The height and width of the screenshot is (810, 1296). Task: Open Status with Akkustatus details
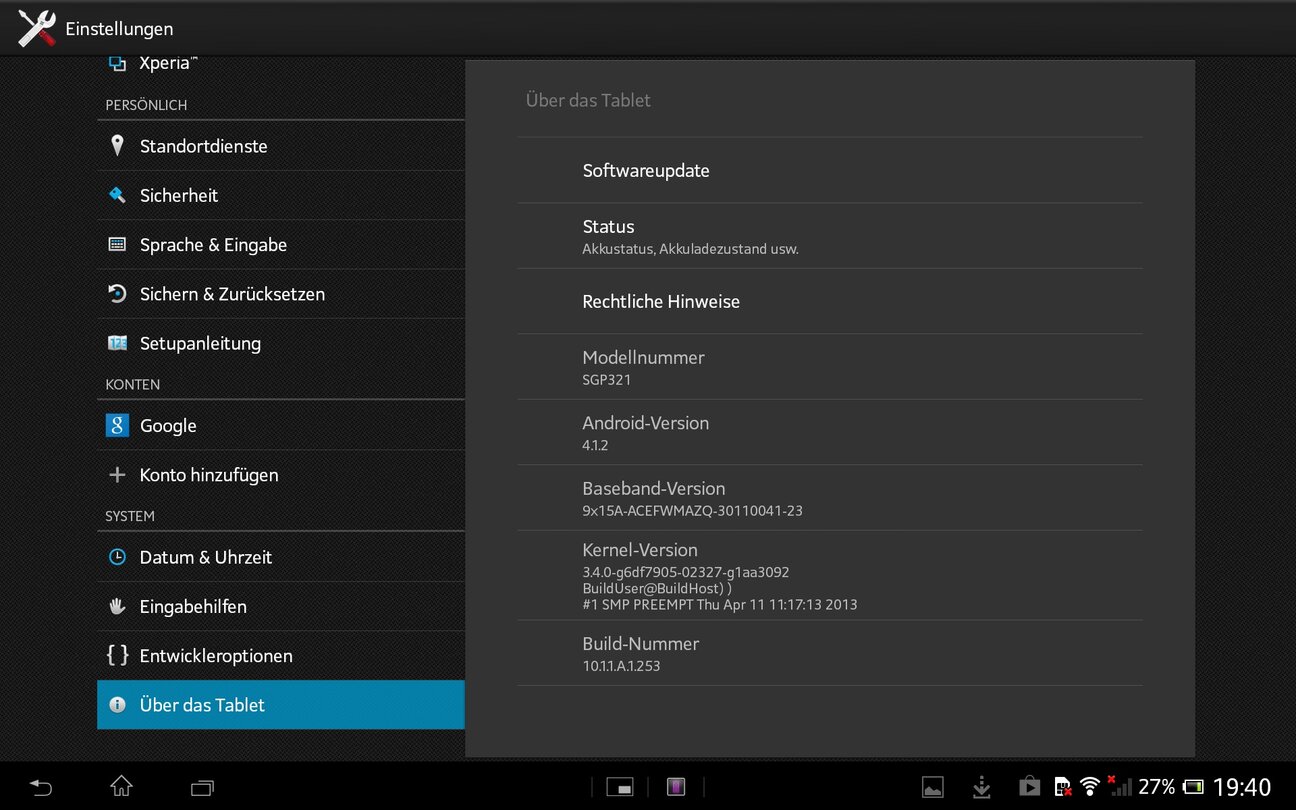point(690,236)
